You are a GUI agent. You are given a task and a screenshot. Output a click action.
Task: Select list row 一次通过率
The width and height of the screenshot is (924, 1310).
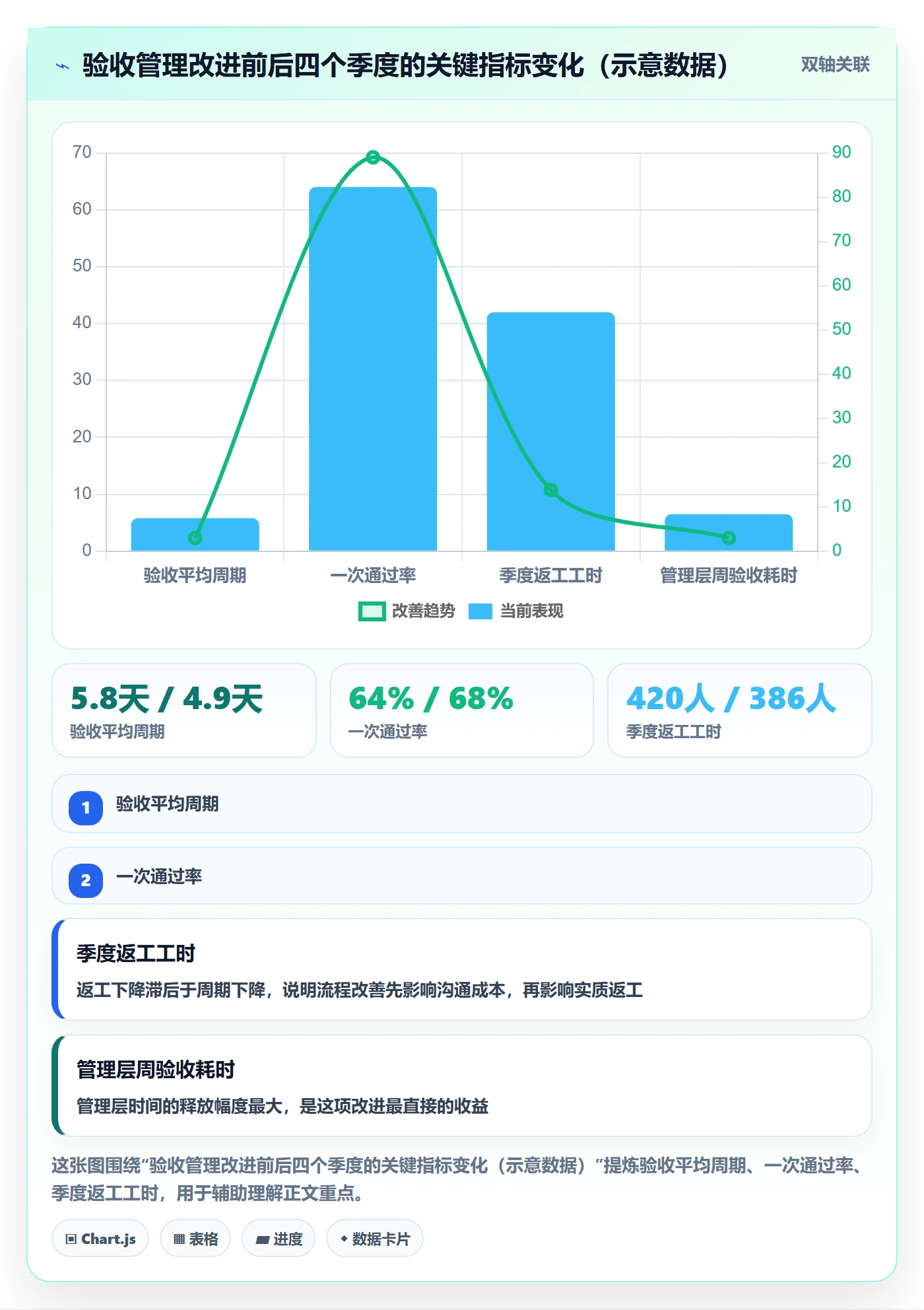click(x=462, y=876)
